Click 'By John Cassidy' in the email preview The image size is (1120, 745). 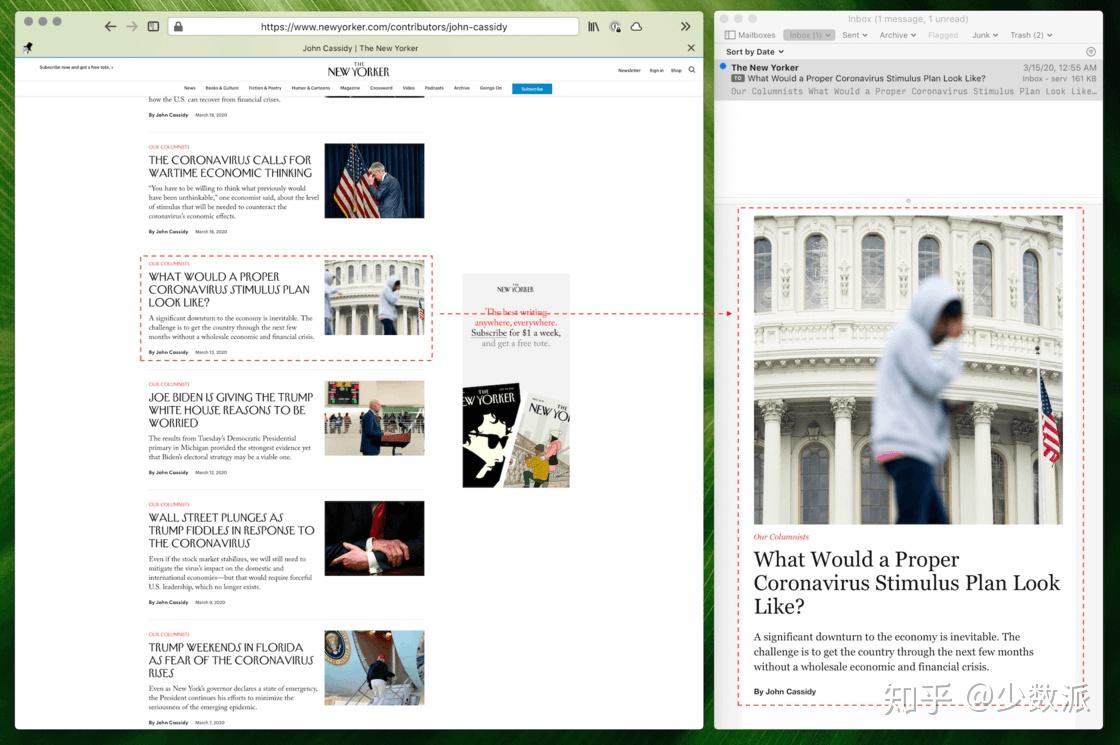tap(784, 691)
